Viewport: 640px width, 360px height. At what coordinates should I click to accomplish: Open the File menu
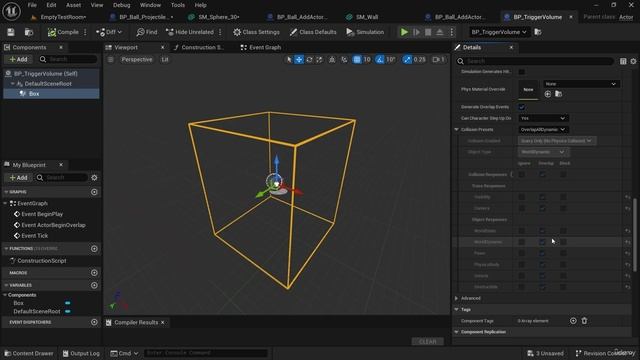click(x=32, y=5)
